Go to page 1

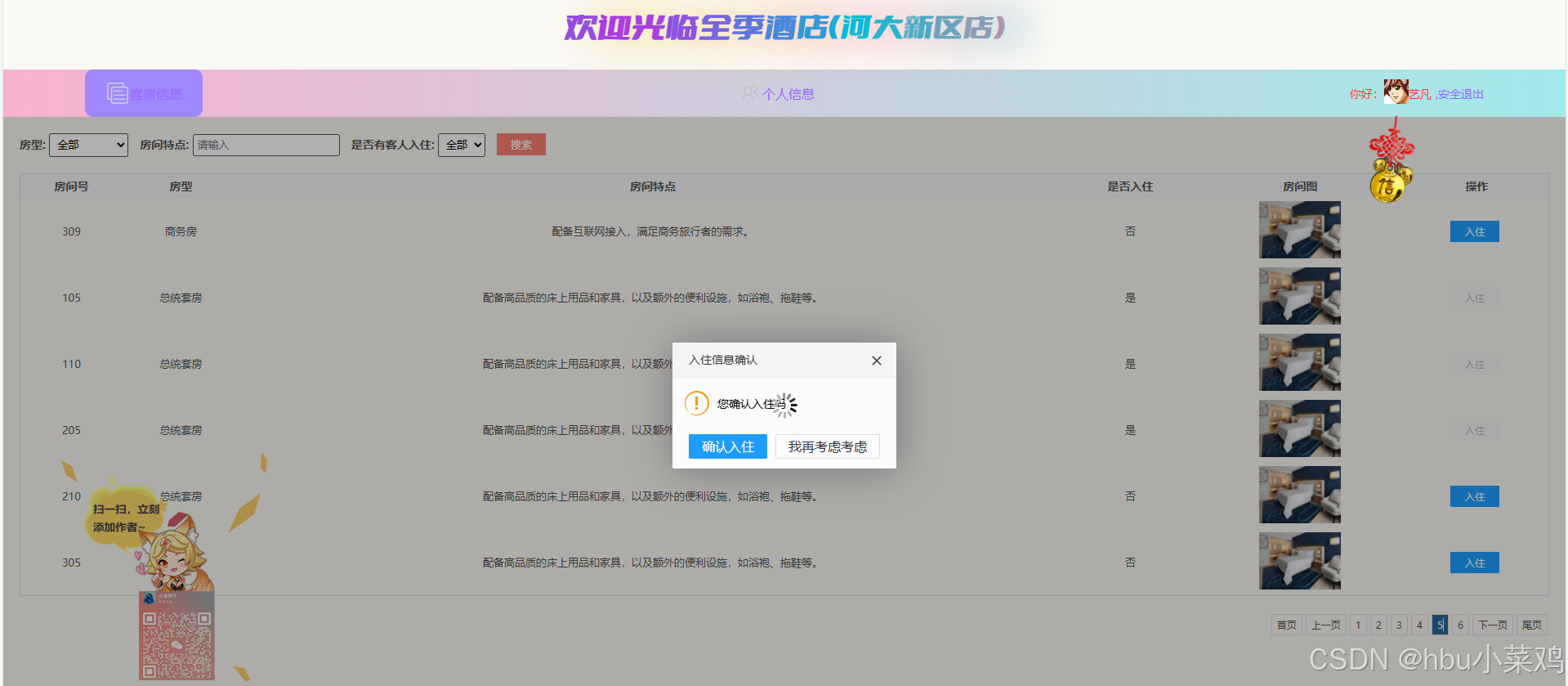1358,625
